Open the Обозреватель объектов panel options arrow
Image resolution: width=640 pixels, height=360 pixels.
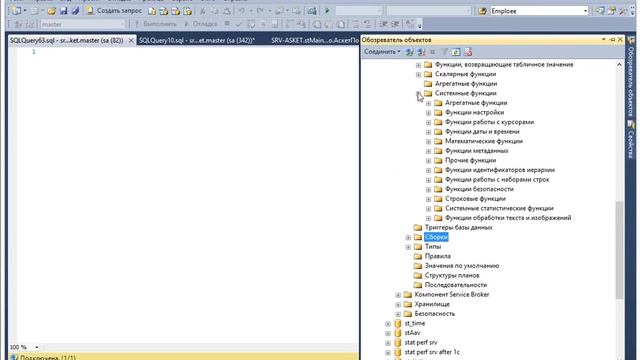tap(604, 40)
